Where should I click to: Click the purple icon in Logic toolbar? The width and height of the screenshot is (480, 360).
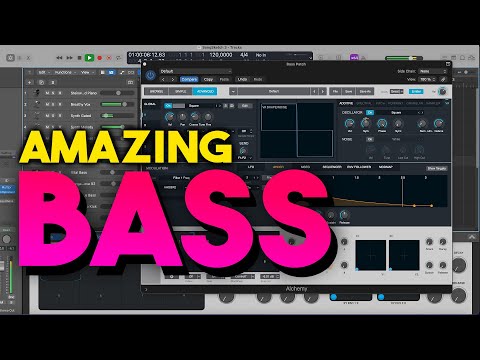[354, 58]
